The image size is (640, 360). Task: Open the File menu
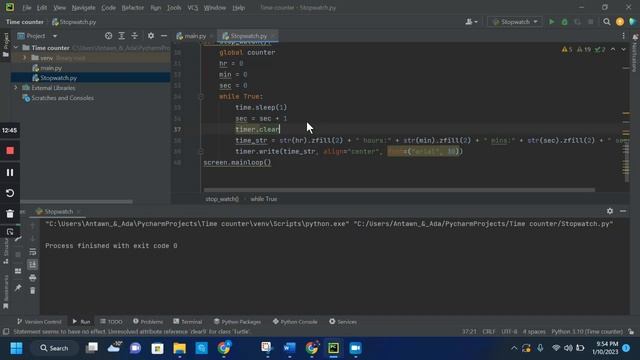click(27, 8)
